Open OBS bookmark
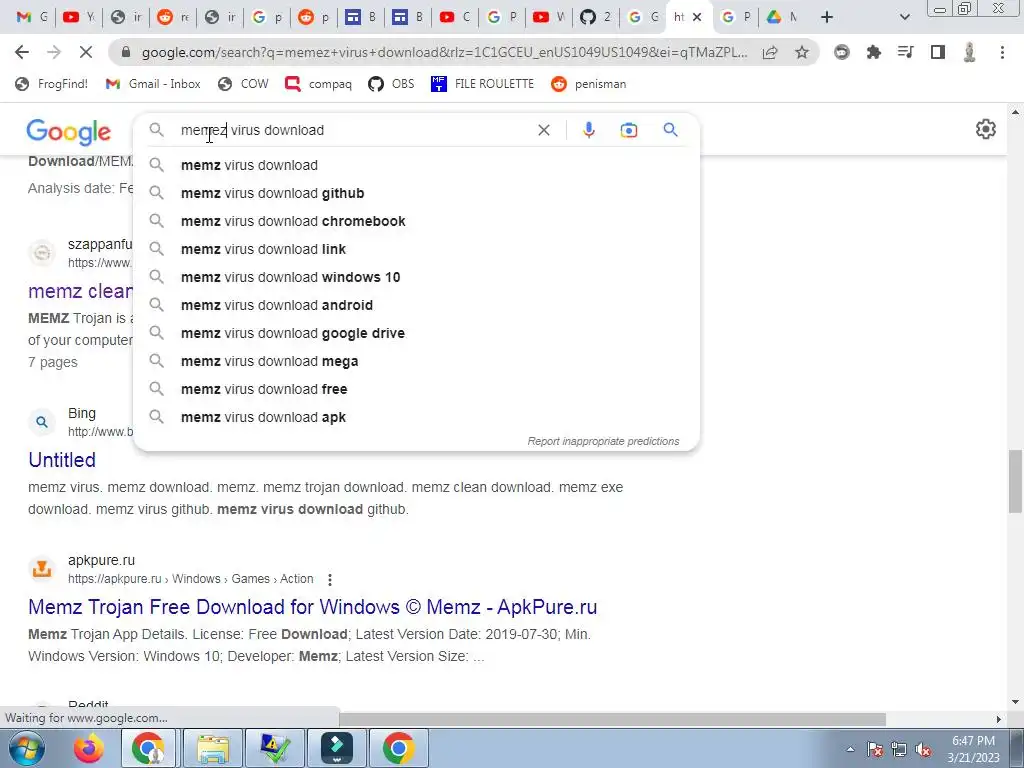Image resolution: width=1024 pixels, height=768 pixels. (391, 84)
